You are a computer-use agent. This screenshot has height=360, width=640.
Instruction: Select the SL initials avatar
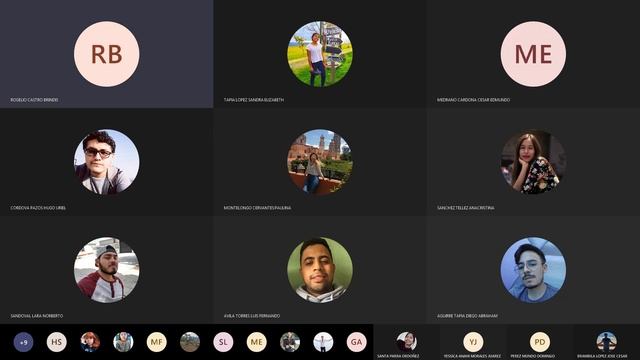223,342
